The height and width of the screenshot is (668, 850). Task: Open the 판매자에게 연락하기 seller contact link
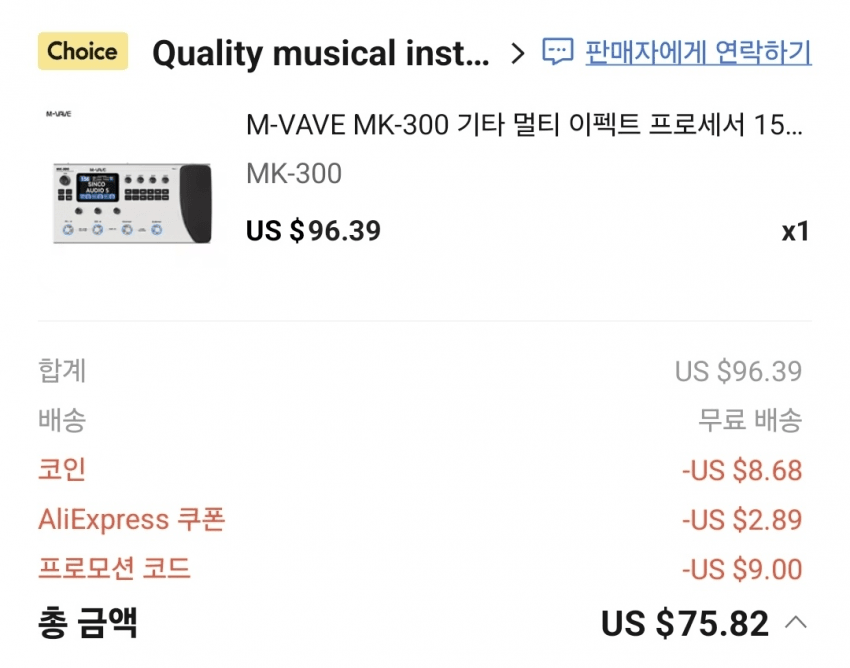pyautogui.click(x=697, y=52)
